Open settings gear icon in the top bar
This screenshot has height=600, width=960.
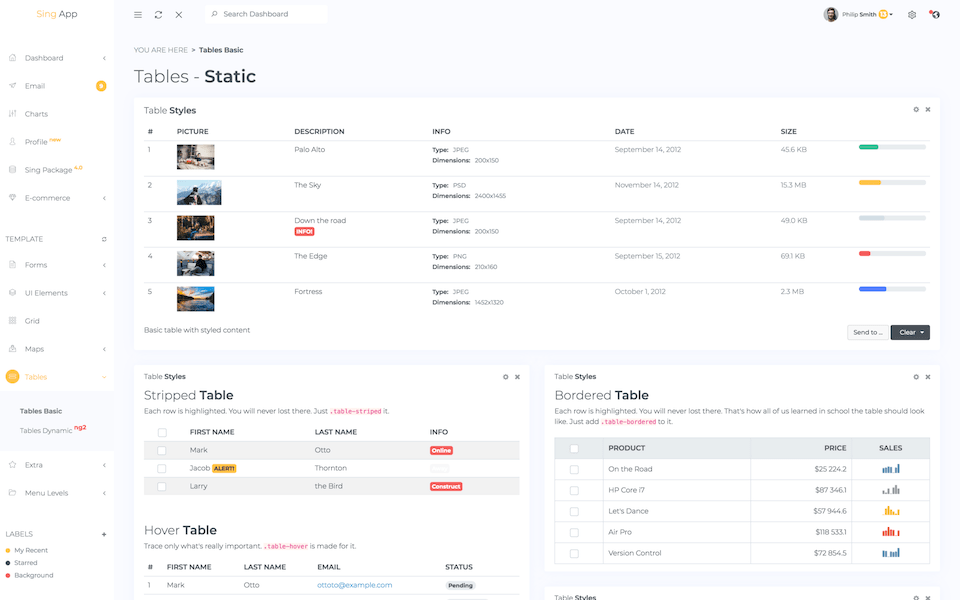[913, 15]
